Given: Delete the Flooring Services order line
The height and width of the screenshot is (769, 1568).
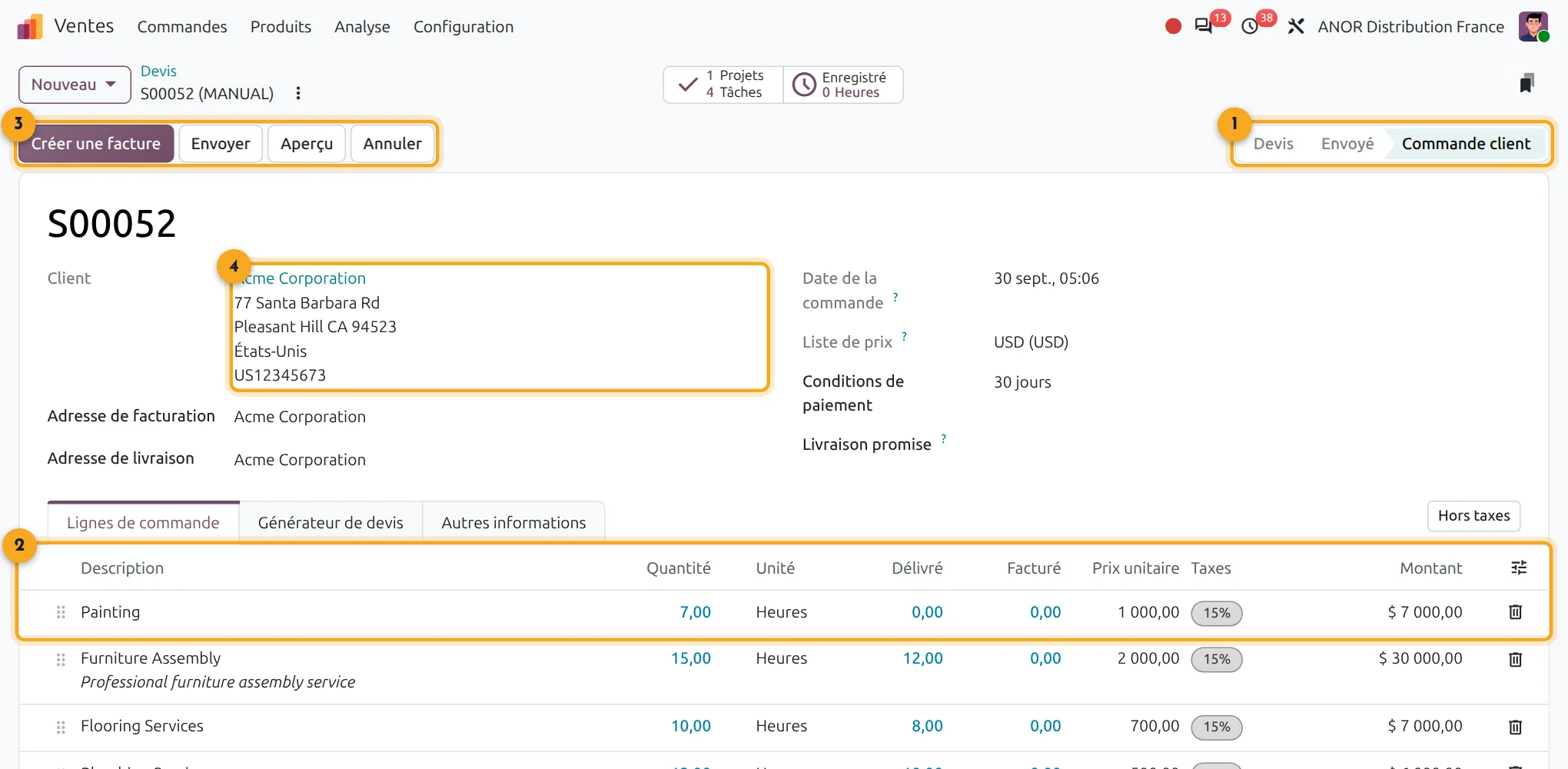Looking at the screenshot, I should click(1515, 727).
